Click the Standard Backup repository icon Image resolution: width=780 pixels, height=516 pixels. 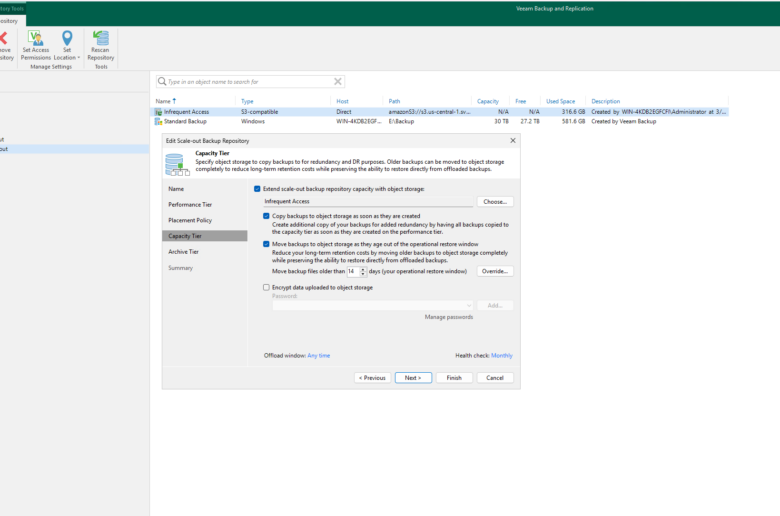[x=158, y=121]
